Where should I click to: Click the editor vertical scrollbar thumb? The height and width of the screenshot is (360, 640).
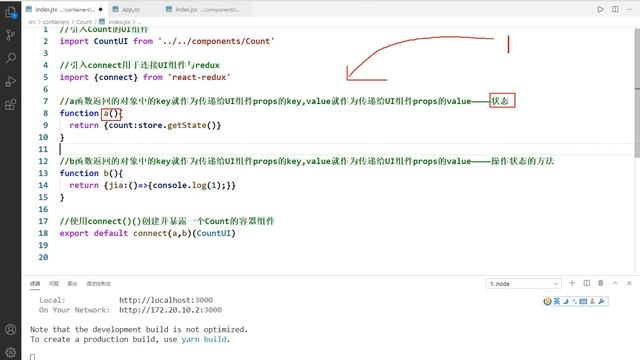[637, 93]
